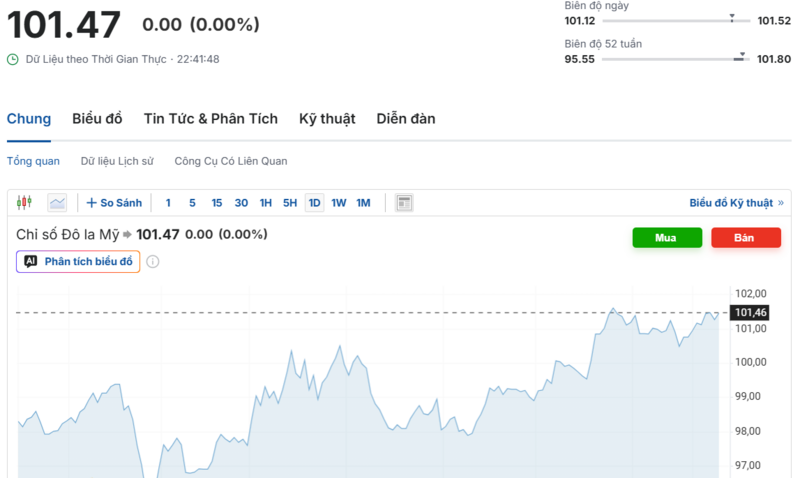The width and height of the screenshot is (800, 478).
Task: Choose the 1H chart interval
Action: pyautogui.click(x=266, y=203)
